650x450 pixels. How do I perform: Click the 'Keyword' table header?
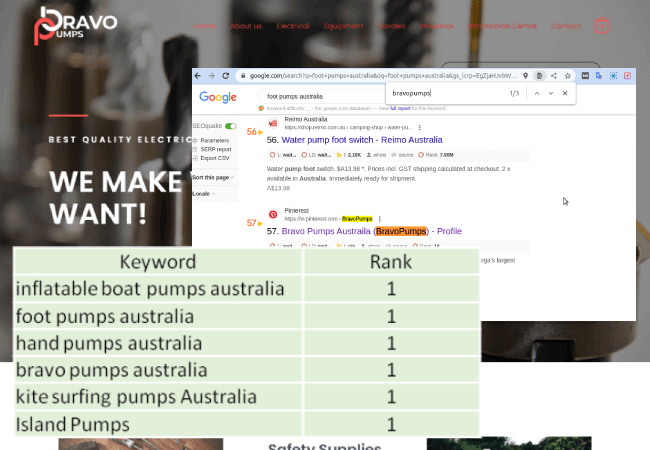158,262
